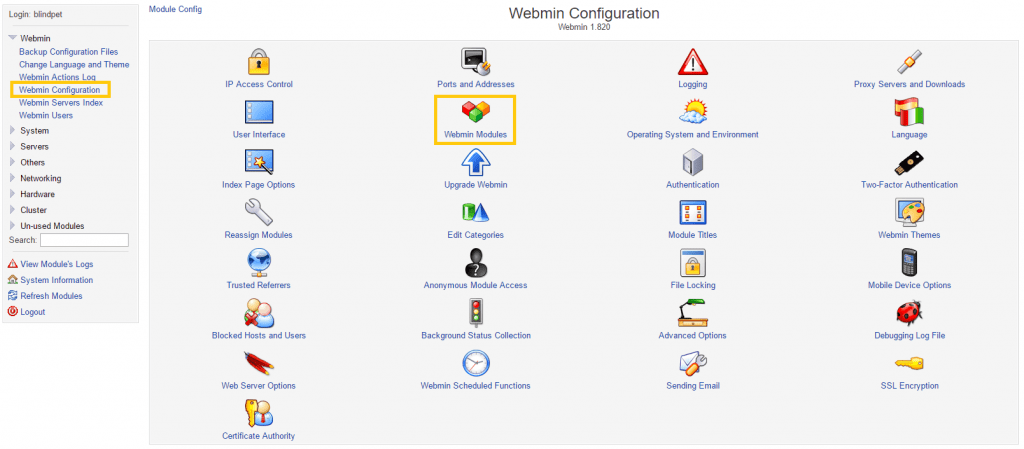Open Webmin Actions Log in sidebar
1024x449 pixels.
(x=57, y=77)
